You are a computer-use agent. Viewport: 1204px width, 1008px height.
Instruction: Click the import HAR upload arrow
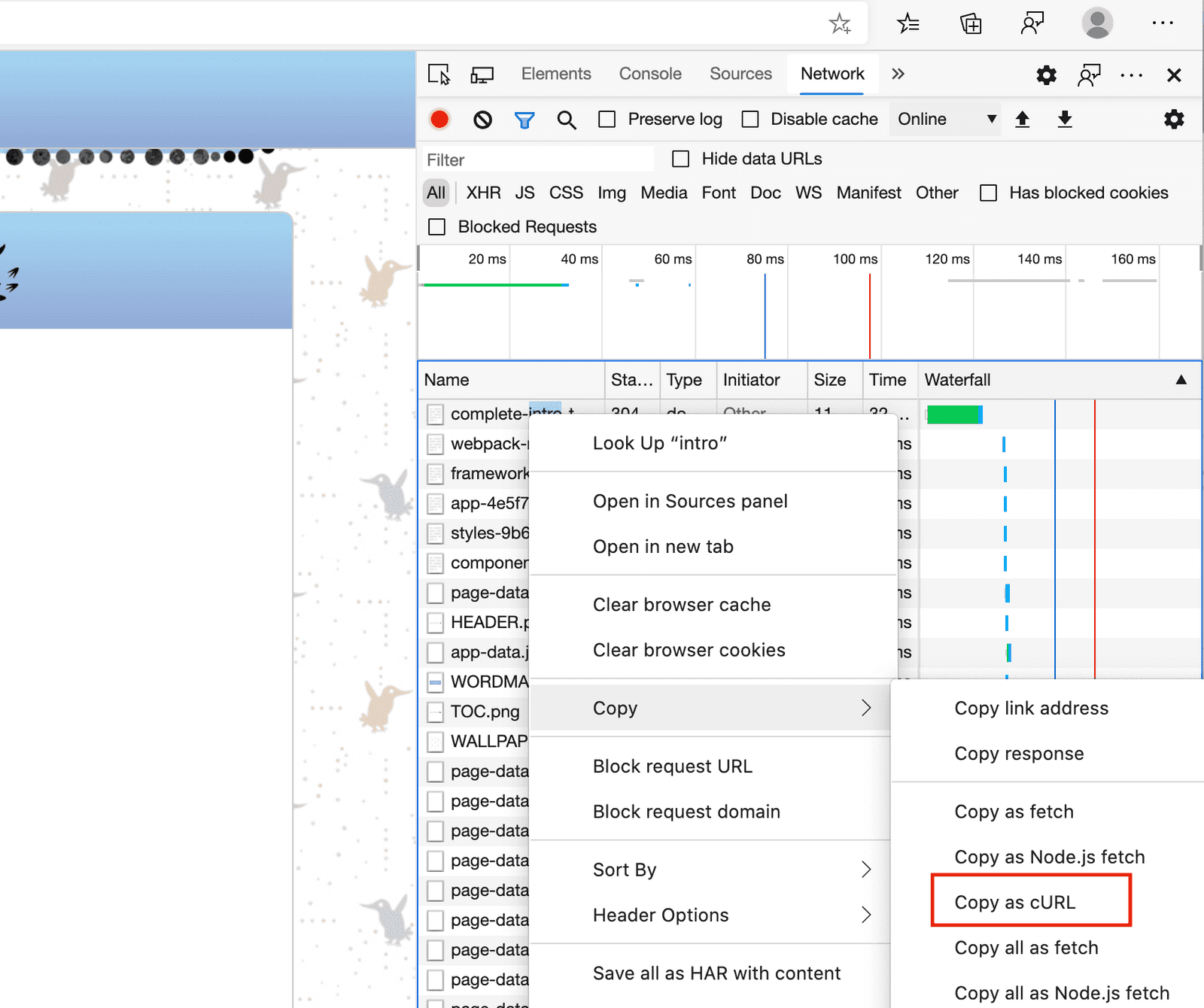tap(1022, 119)
